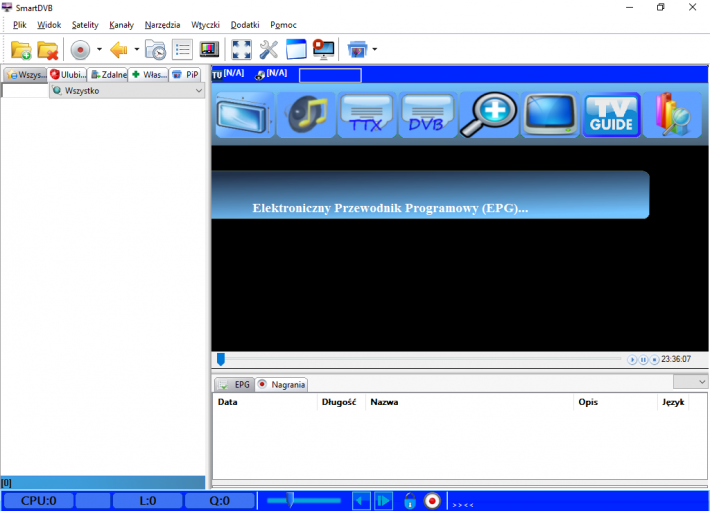Switch to the Zdalne tab

[x=108, y=75]
